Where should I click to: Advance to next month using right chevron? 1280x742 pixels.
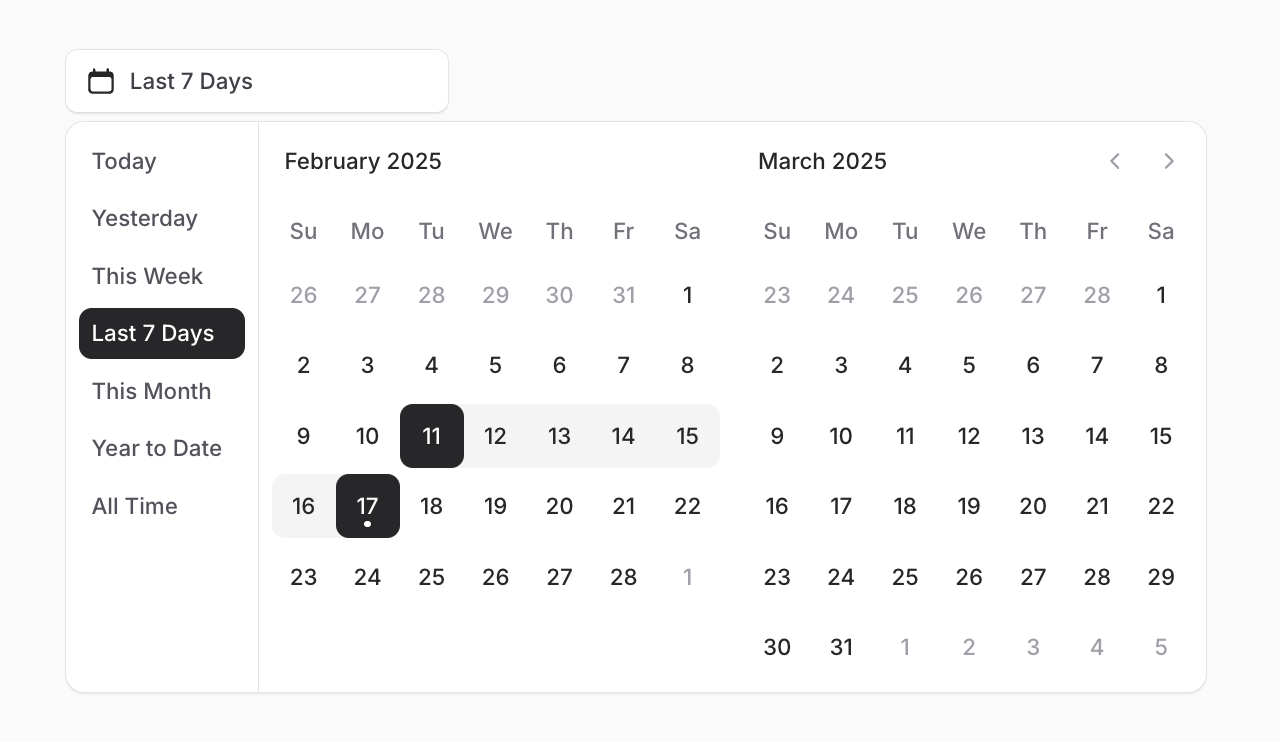[1169, 161]
